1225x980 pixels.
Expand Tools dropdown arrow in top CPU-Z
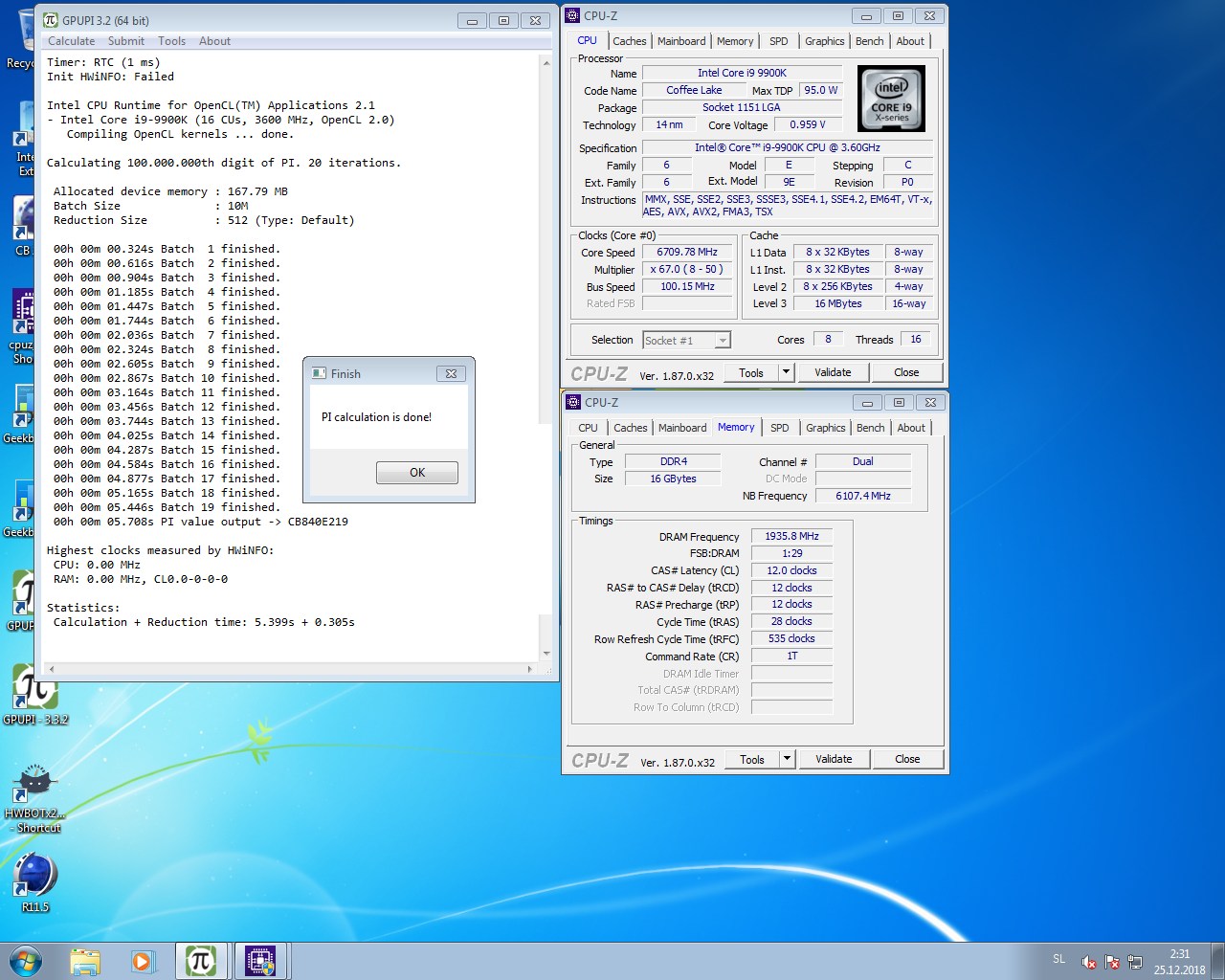point(787,372)
